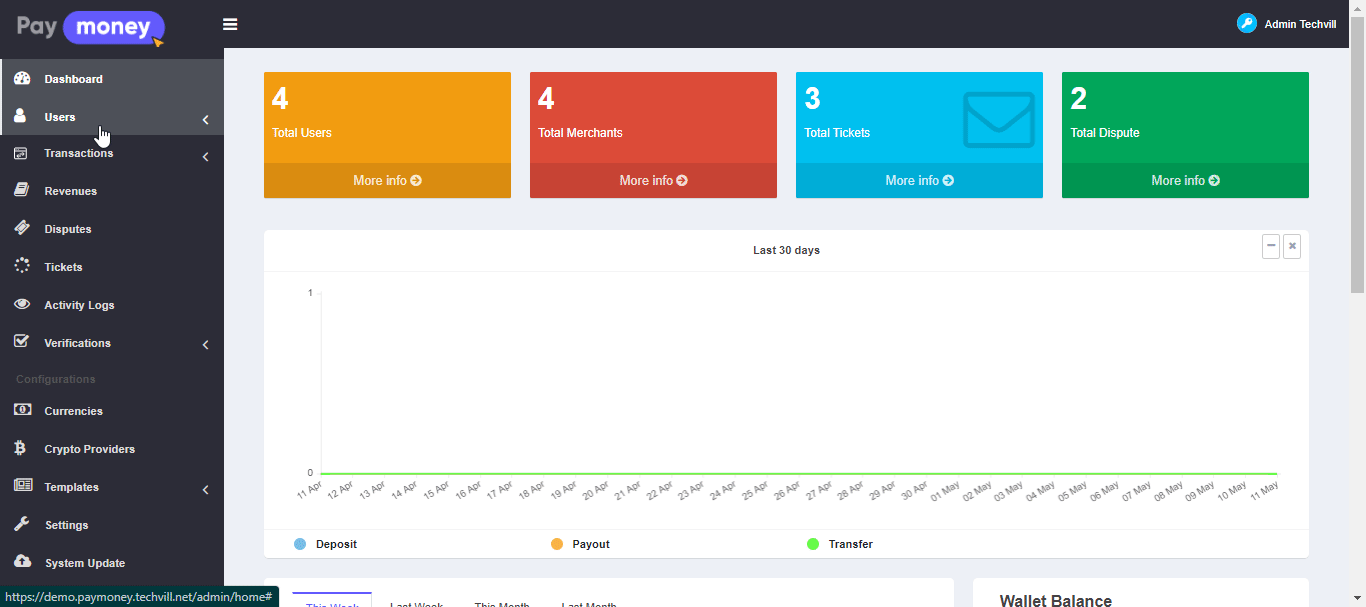Click the Admin Techvill profile avatar

pos(1246,24)
